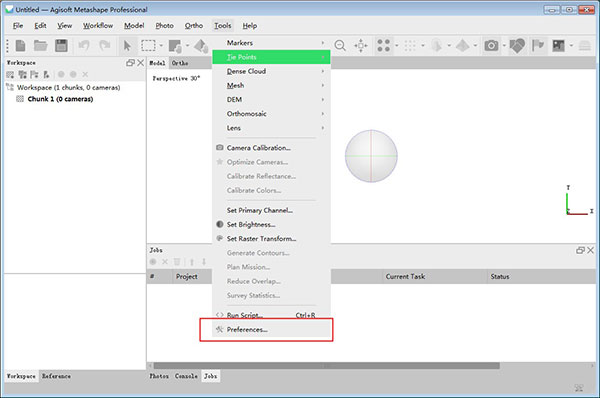Click the move job down arrow

204,262
